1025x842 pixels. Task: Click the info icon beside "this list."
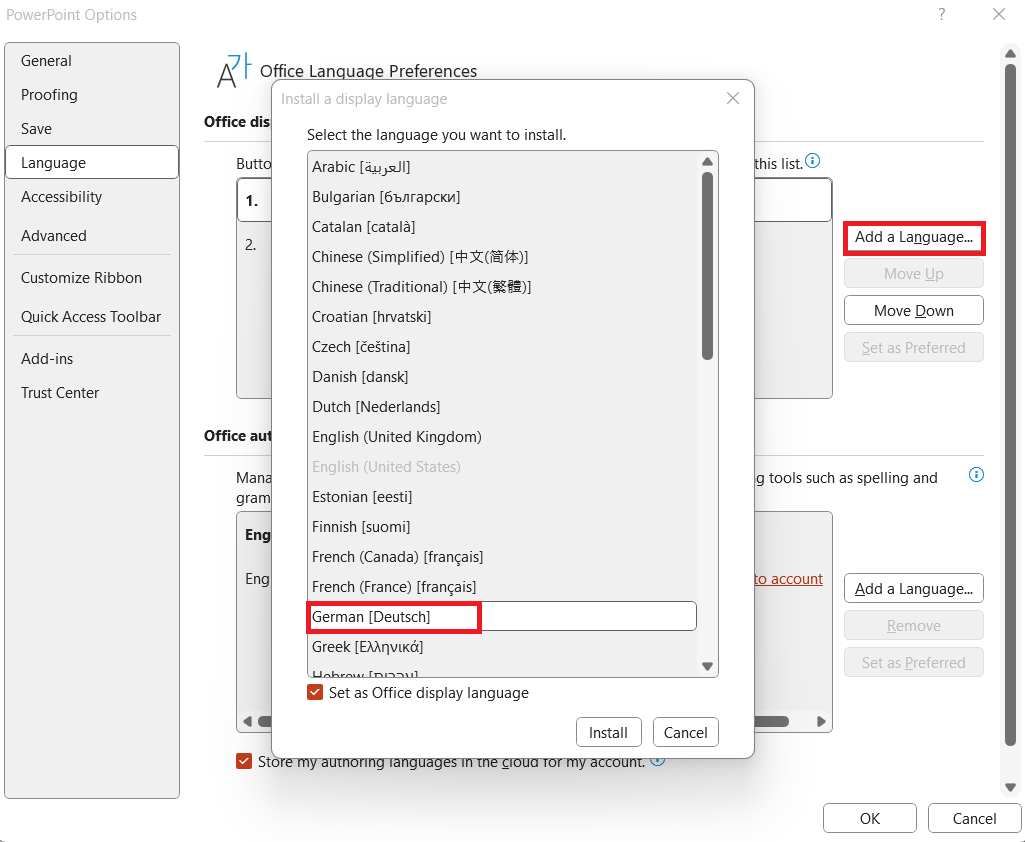click(x=813, y=161)
